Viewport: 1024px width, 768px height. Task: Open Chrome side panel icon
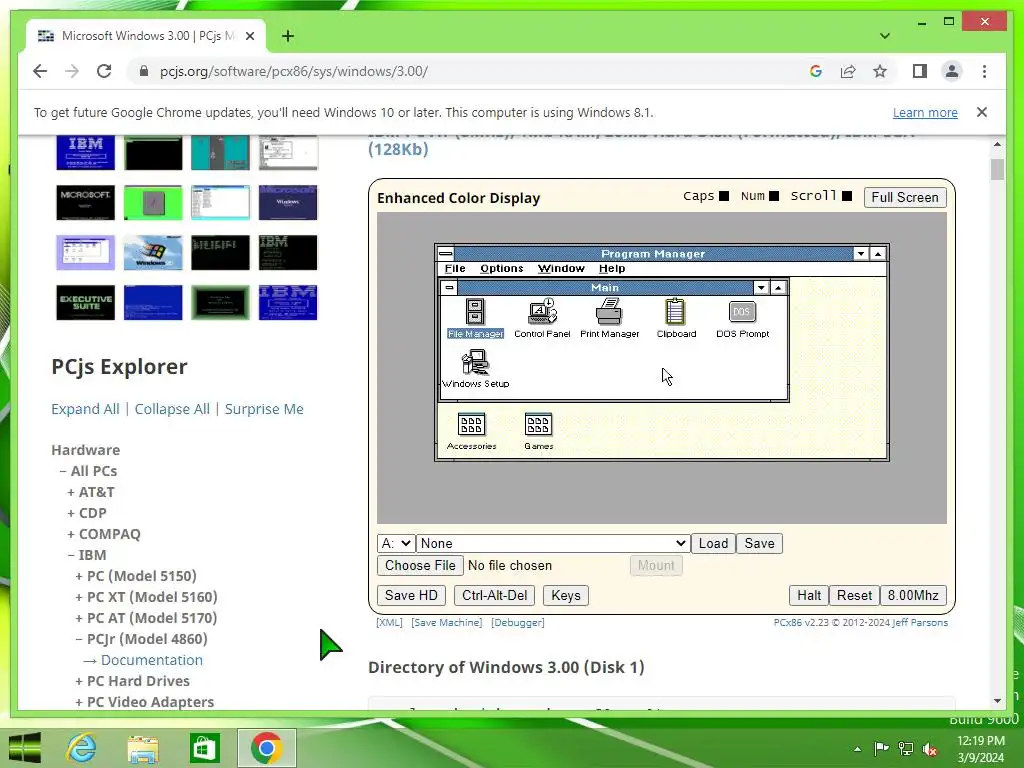point(920,71)
